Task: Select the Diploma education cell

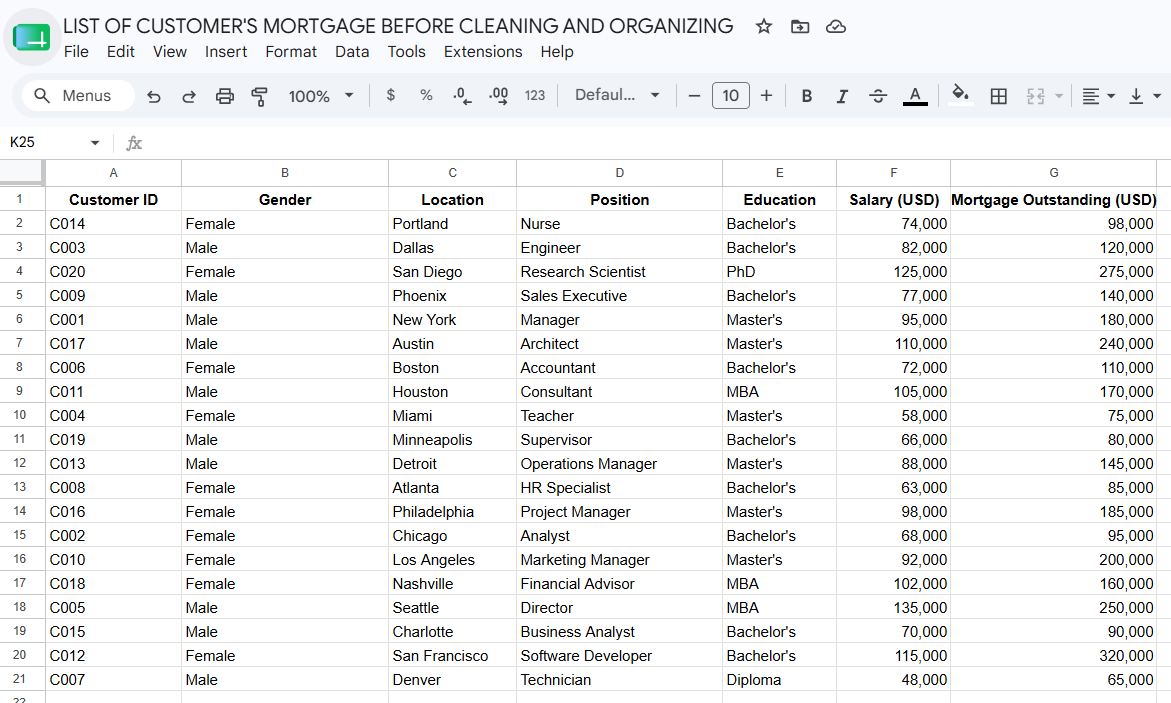Action: [779, 679]
